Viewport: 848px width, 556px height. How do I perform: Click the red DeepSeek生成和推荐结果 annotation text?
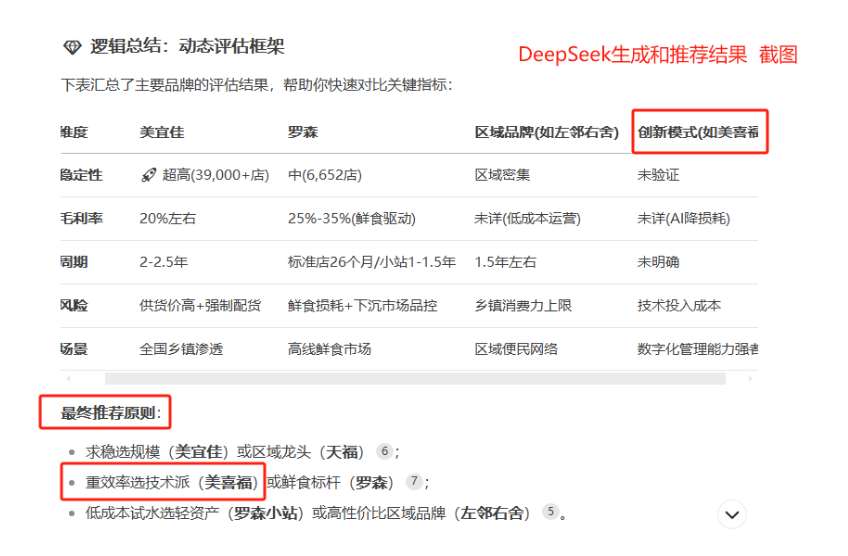tap(632, 56)
